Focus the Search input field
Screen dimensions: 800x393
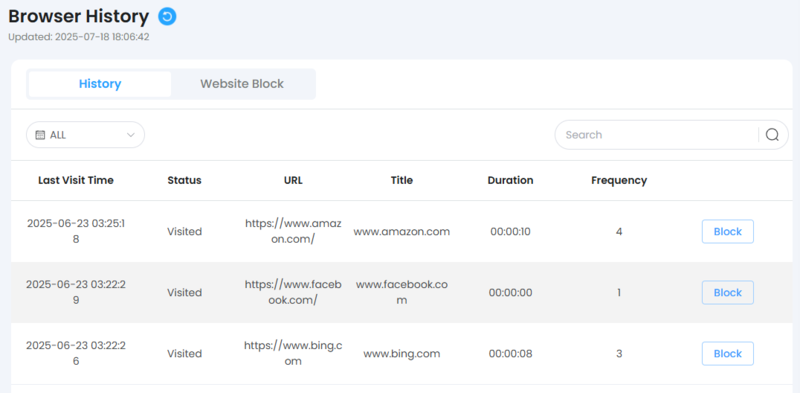tap(661, 135)
